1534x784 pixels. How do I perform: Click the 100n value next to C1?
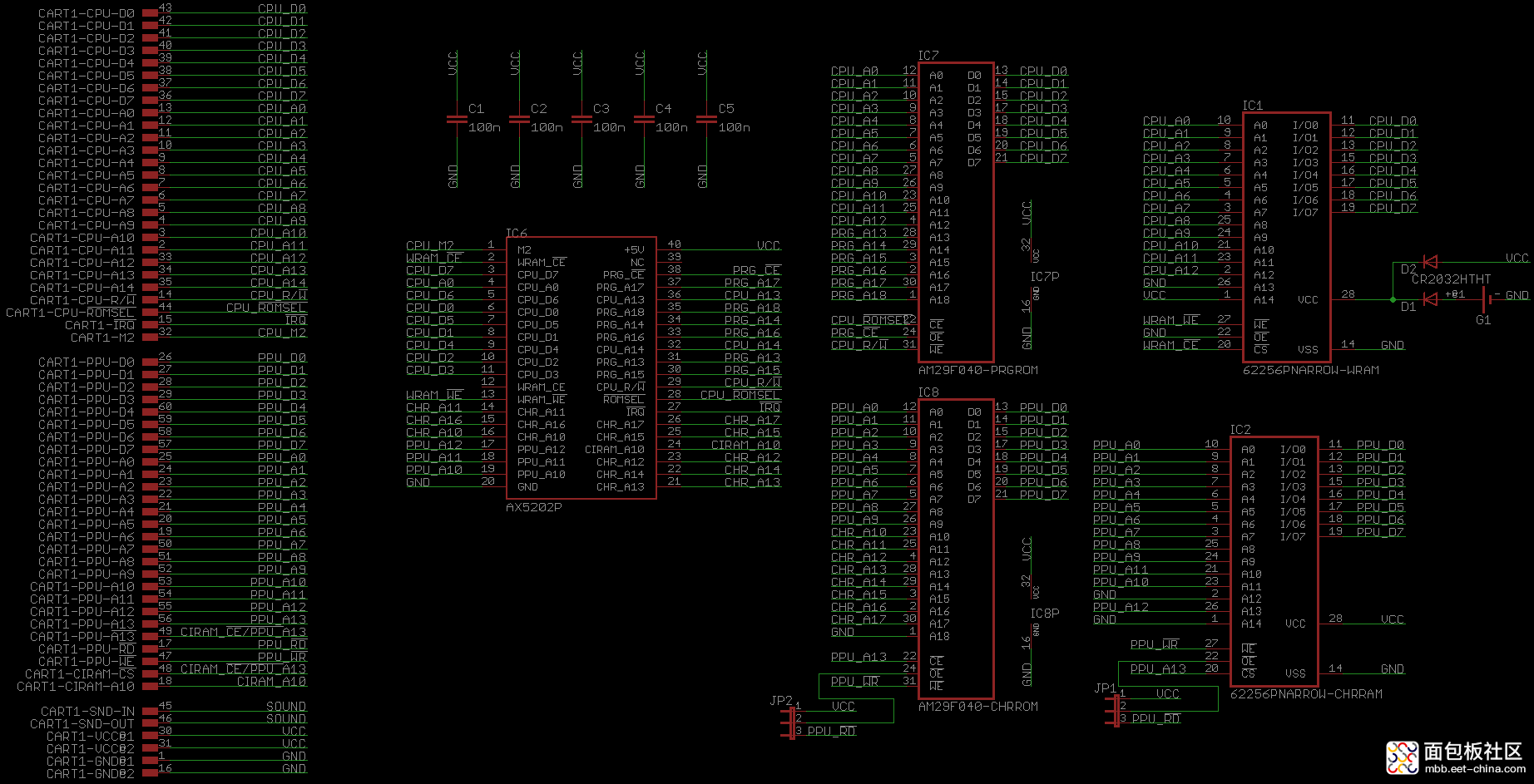[484, 128]
